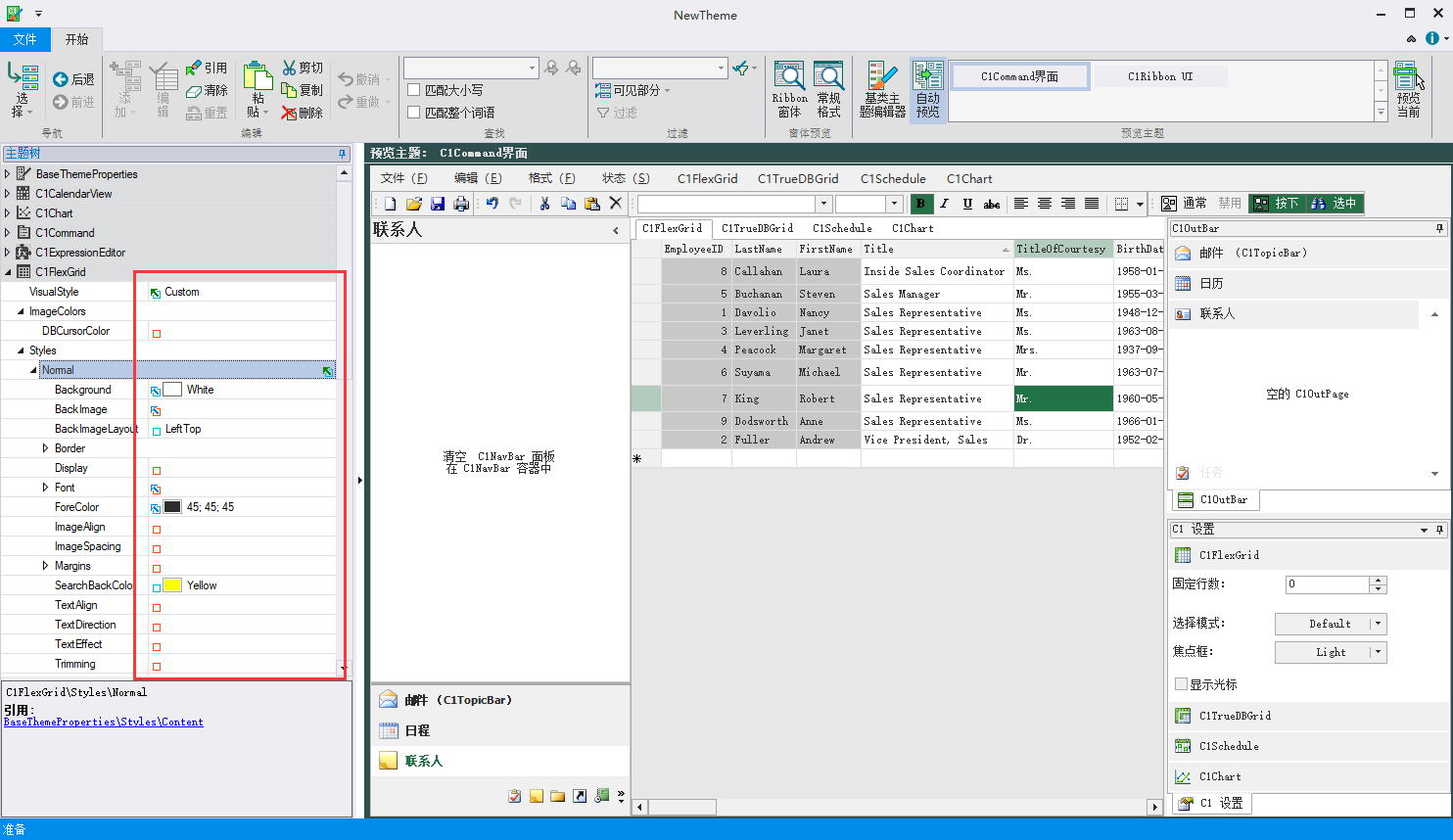Toggle 自动预览 auto preview
The image size is (1453, 840).
927,89
